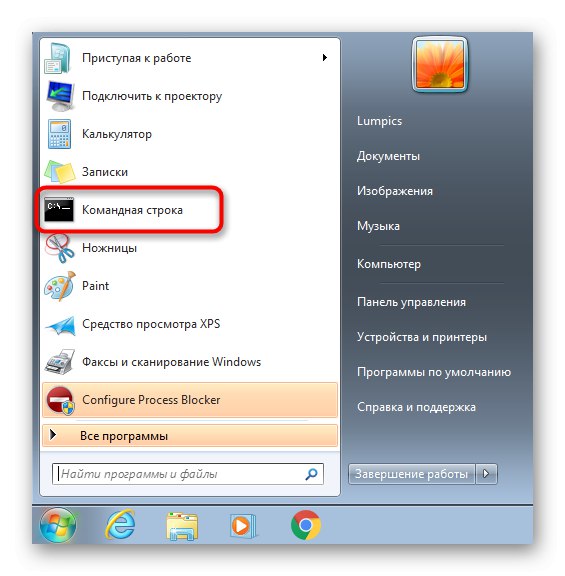
Task: Open the shutdown options arrow
Action: click(x=486, y=474)
